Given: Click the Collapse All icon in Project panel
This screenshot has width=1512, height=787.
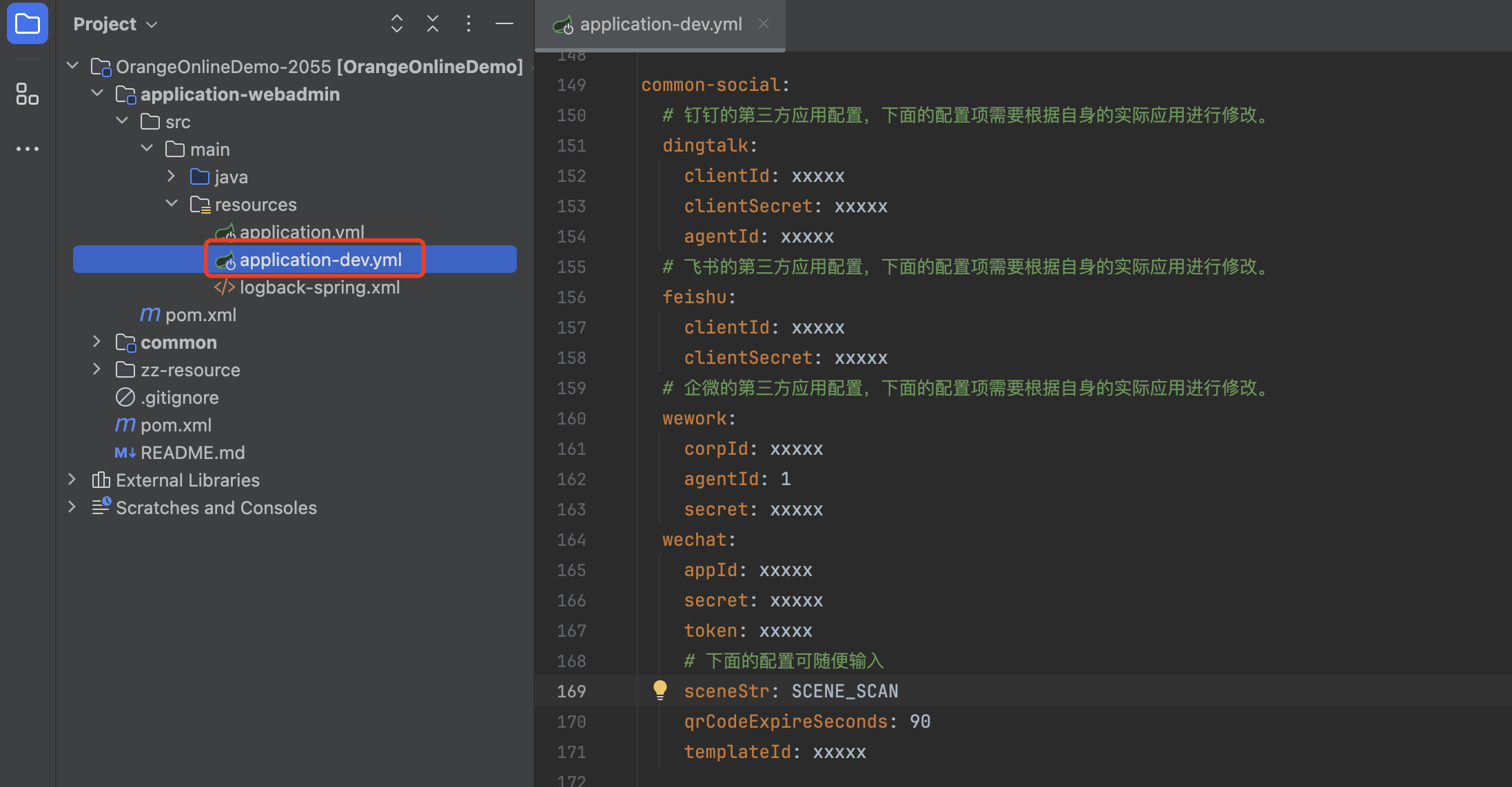Looking at the screenshot, I should (433, 24).
